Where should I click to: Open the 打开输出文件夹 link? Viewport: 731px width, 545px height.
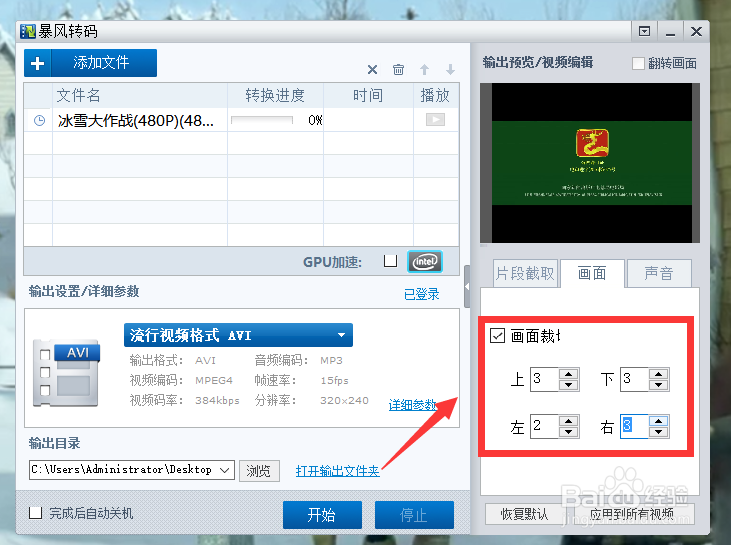[x=338, y=471]
